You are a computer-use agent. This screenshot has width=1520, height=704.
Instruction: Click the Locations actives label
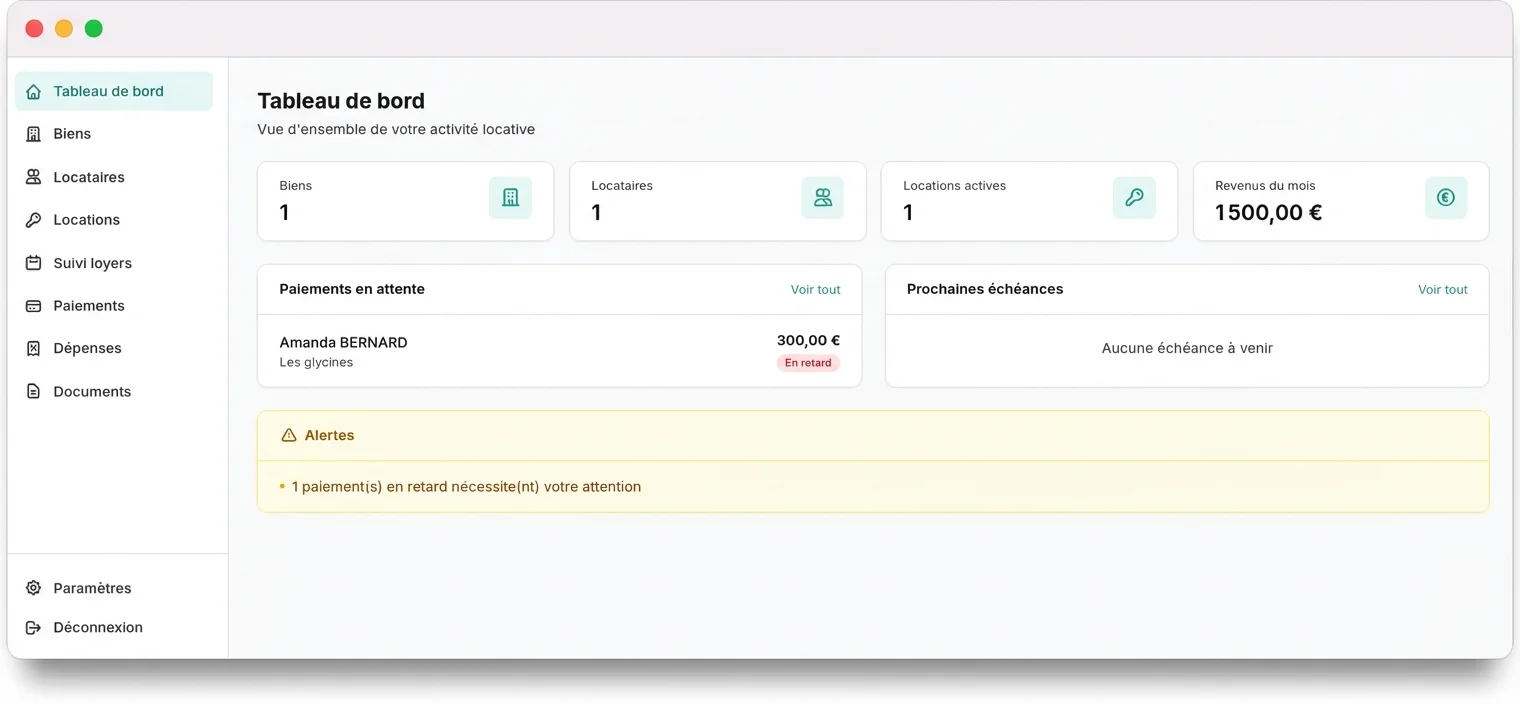pyautogui.click(x=954, y=186)
